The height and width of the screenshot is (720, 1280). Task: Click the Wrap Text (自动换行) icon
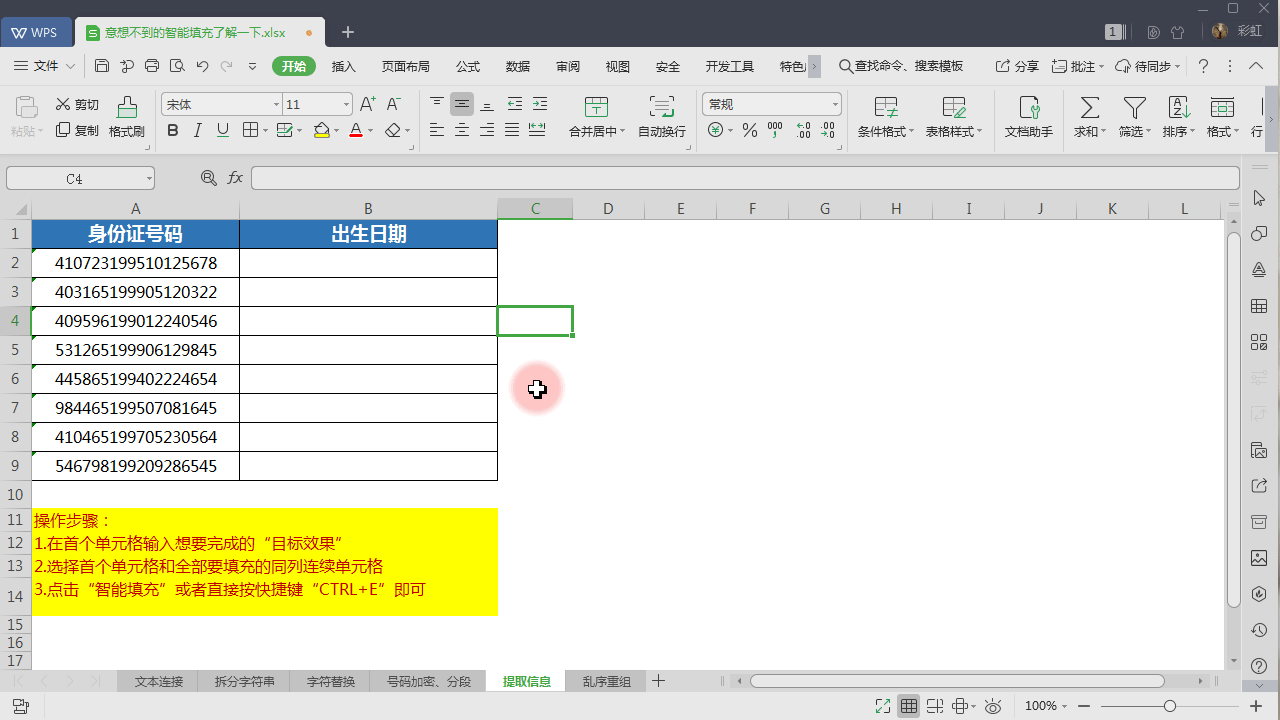pyautogui.click(x=661, y=107)
